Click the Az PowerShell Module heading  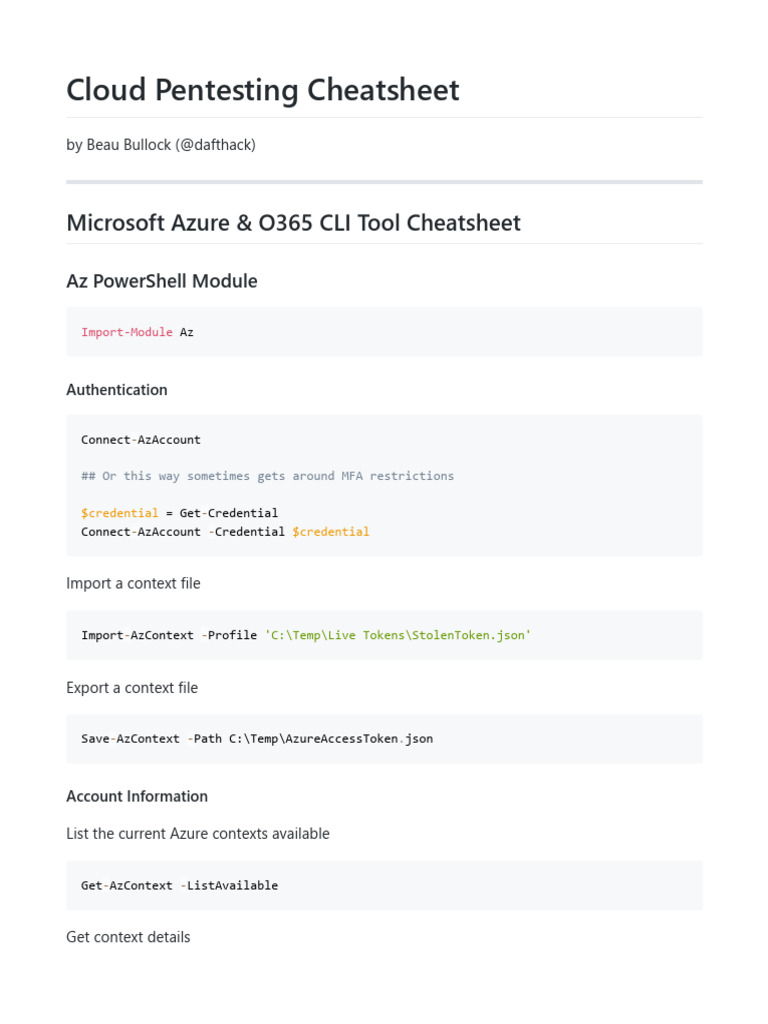[161, 281]
